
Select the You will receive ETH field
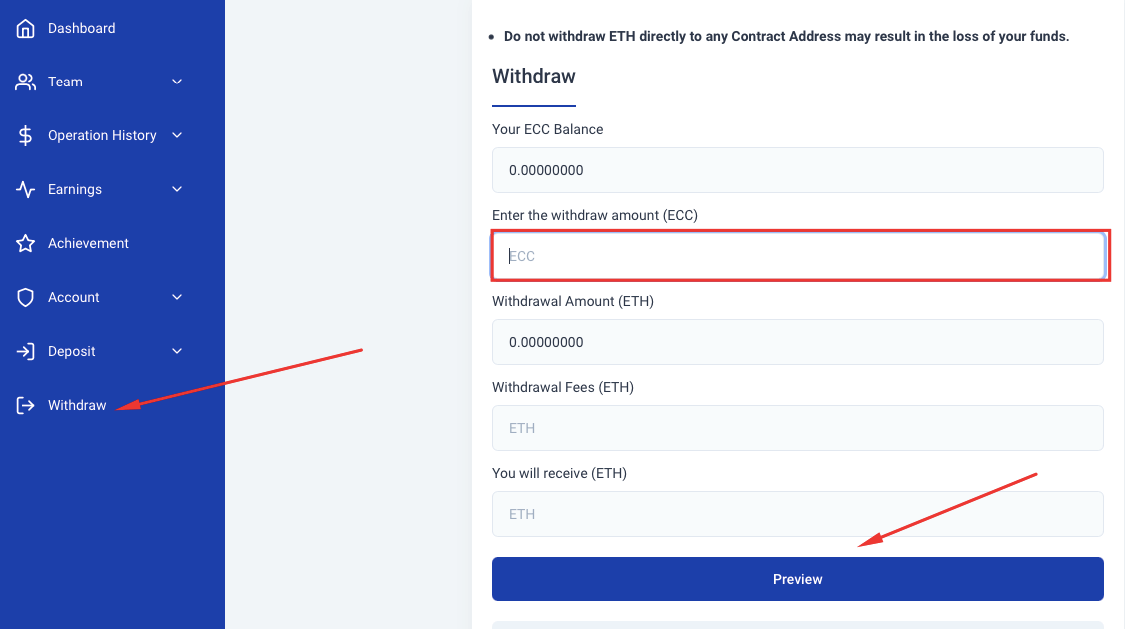[x=797, y=514]
